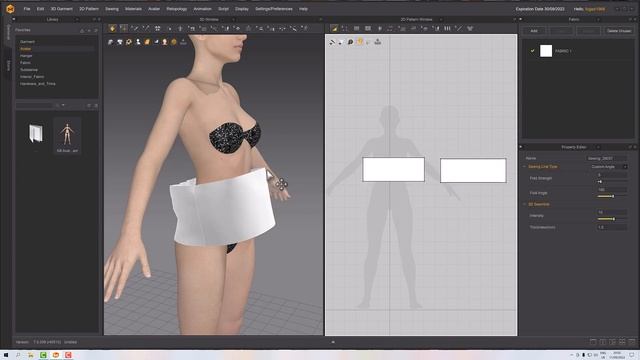This screenshot has height=360, width=640.
Task: Click the Delete Unused button
Action: 619,31
